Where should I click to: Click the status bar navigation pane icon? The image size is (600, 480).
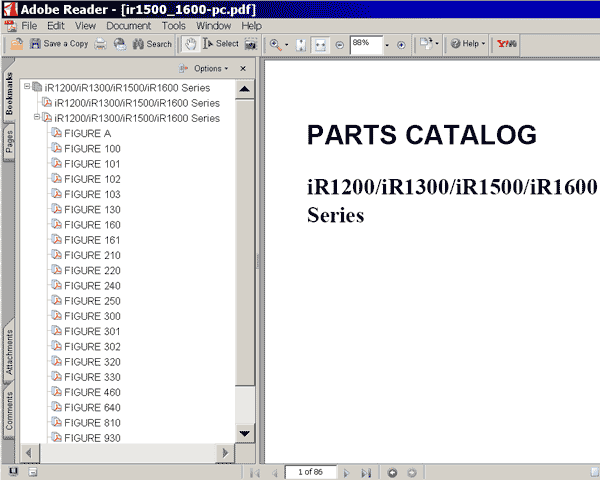(x=13, y=472)
